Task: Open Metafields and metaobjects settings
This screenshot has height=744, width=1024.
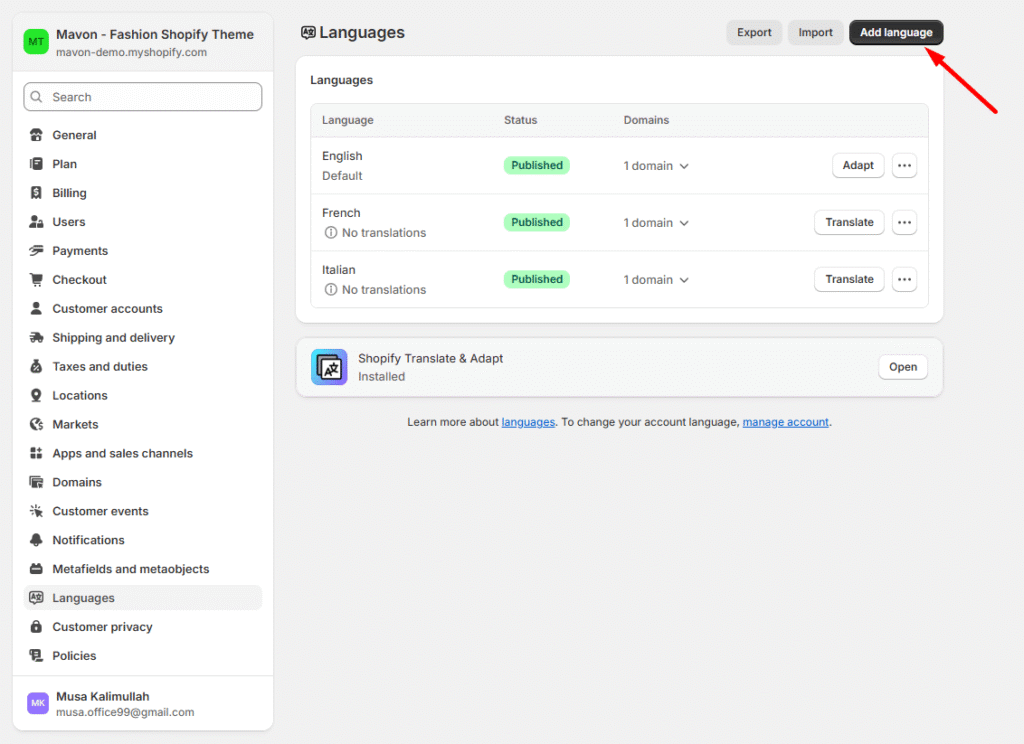Action: [x=131, y=569]
